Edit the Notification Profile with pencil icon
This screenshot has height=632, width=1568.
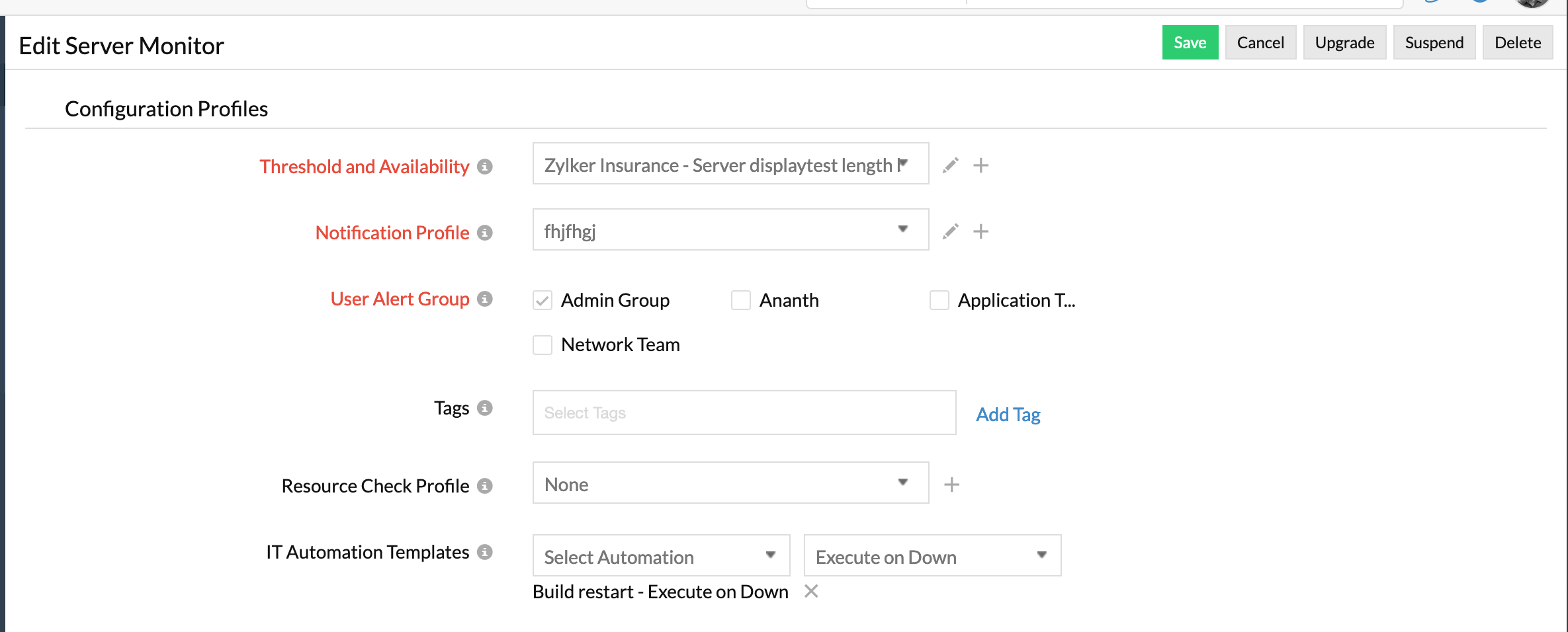point(951,231)
